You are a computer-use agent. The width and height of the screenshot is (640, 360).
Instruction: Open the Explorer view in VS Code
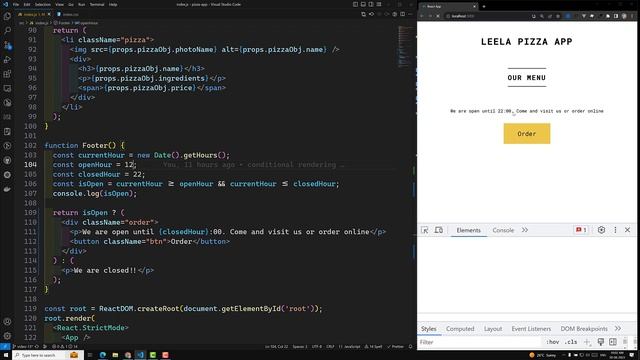[7, 16]
